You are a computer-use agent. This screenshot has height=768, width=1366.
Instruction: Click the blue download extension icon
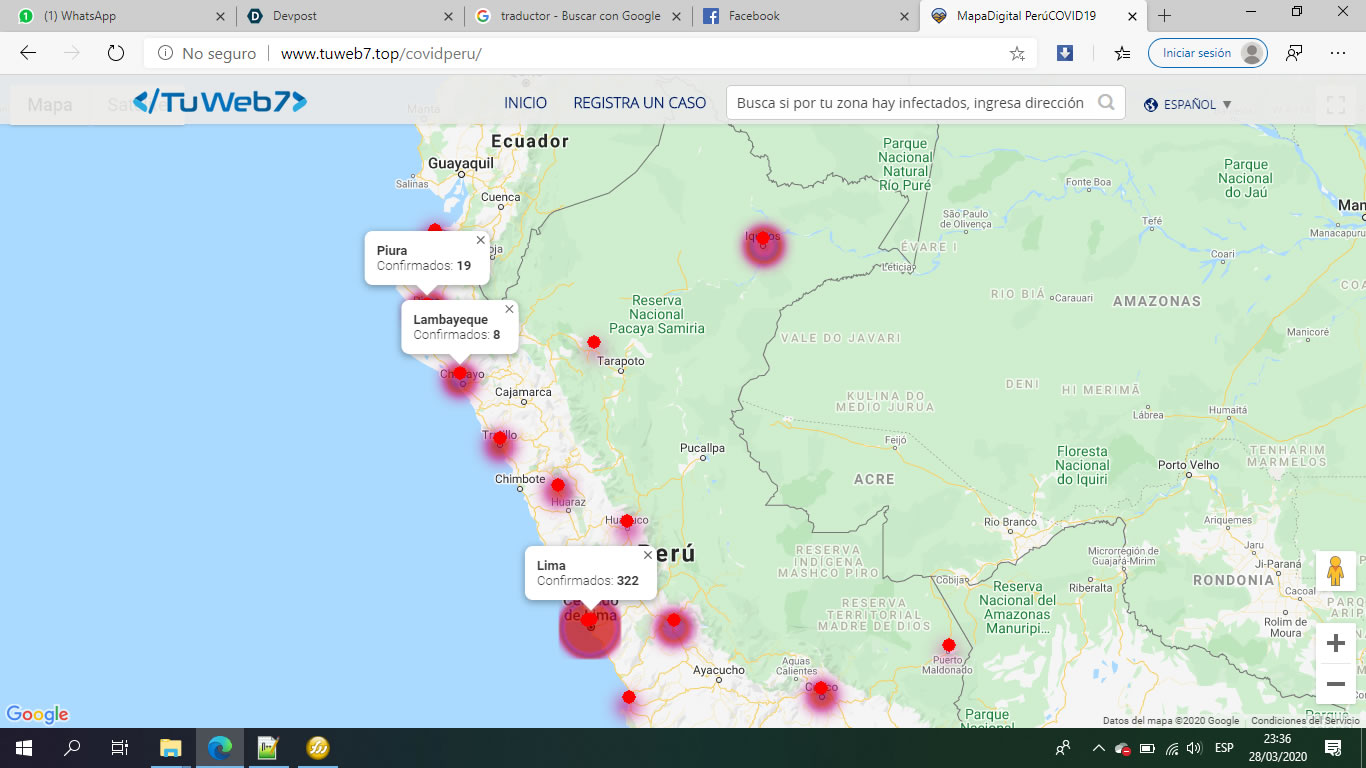tap(1065, 53)
